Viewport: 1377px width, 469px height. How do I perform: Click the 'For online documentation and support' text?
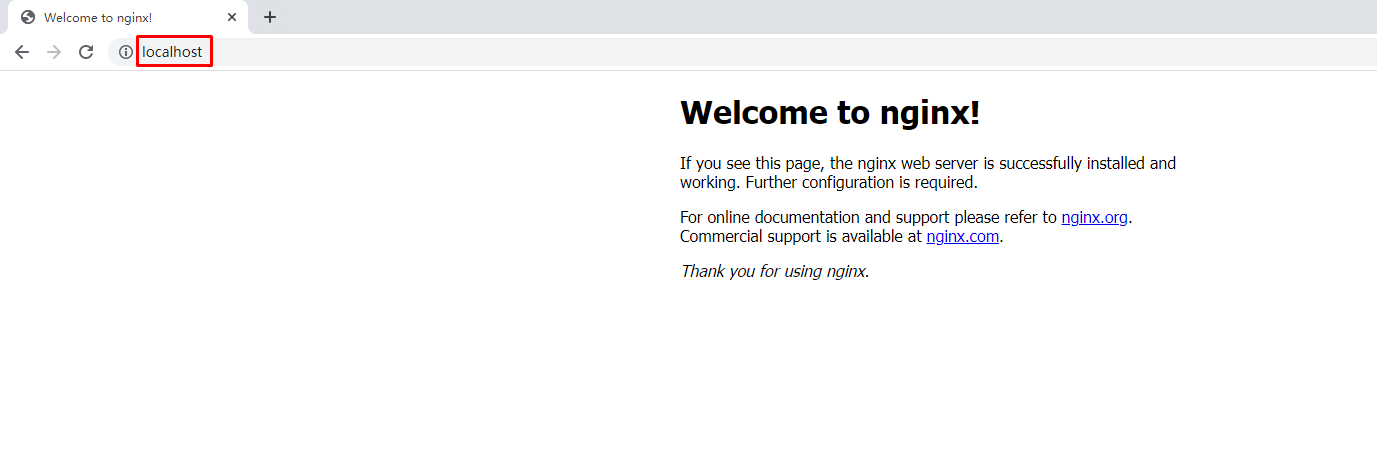(x=814, y=217)
